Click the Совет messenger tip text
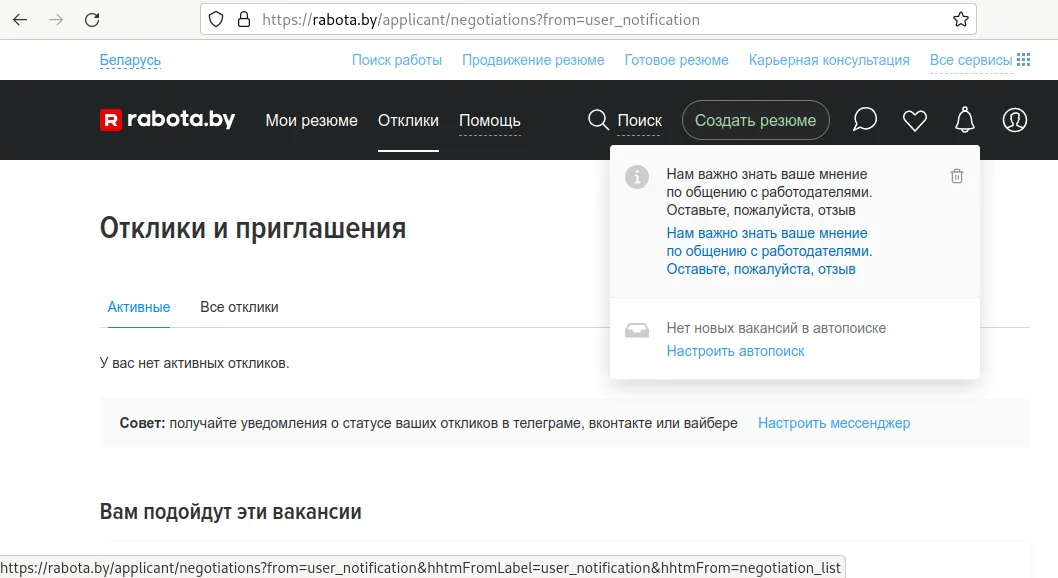Screen dimensions: 1058x578 428,423
